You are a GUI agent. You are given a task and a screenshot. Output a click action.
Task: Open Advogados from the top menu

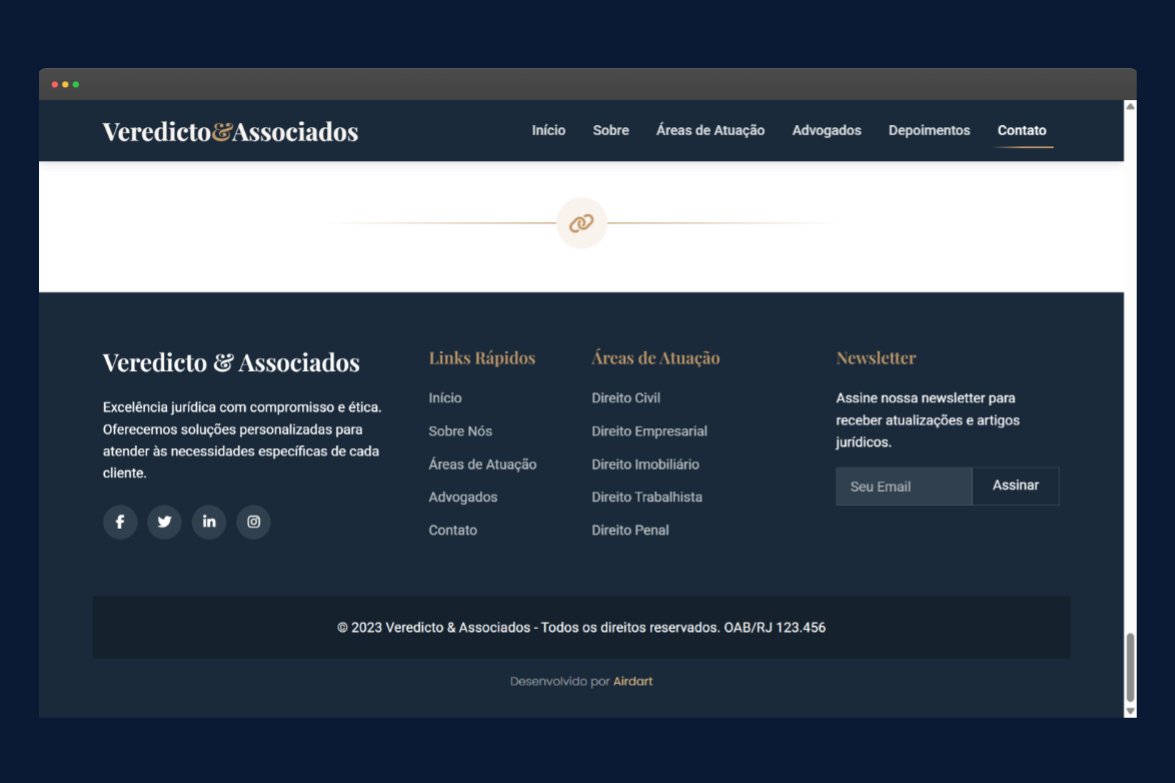827,130
